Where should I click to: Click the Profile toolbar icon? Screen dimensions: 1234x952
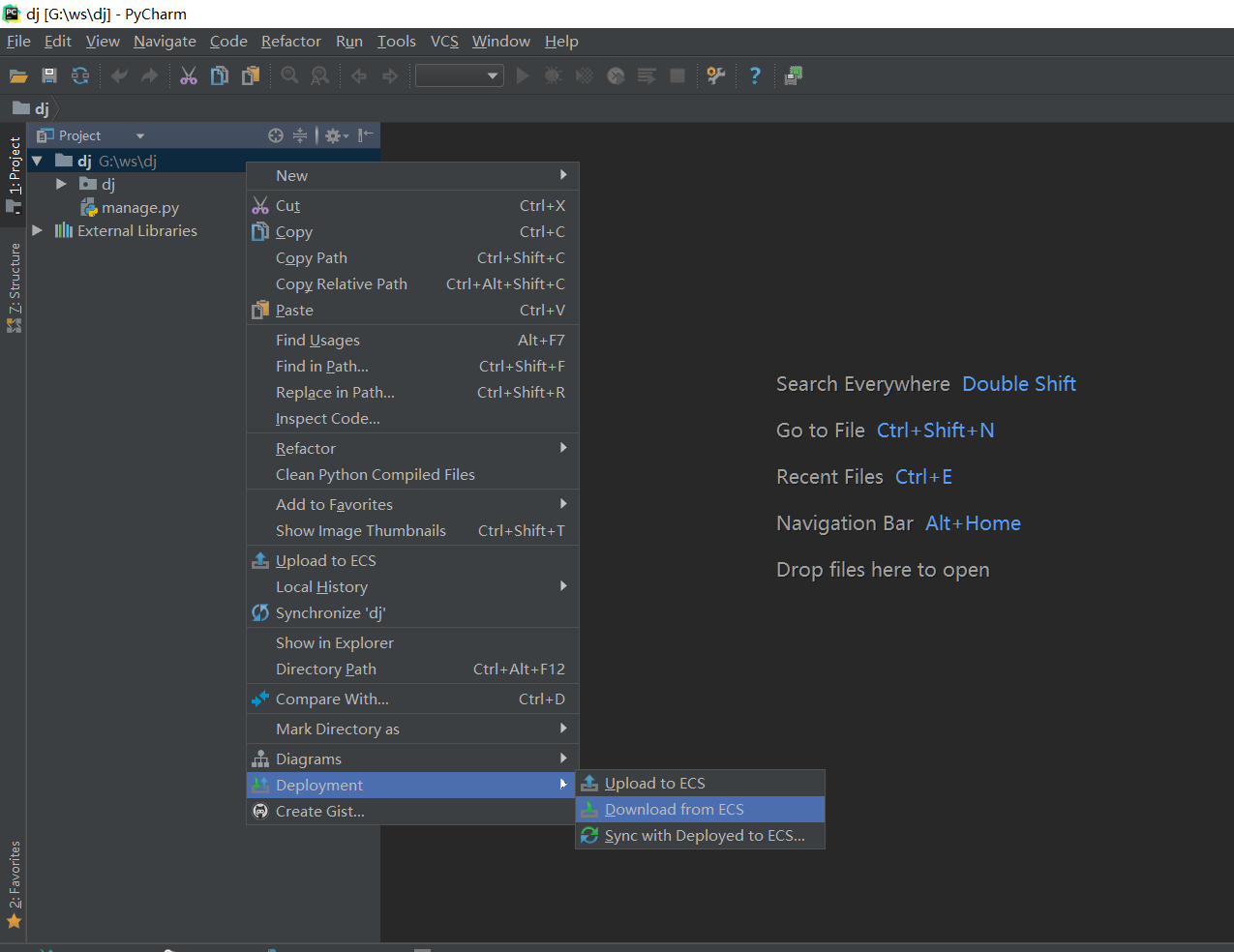[616, 75]
